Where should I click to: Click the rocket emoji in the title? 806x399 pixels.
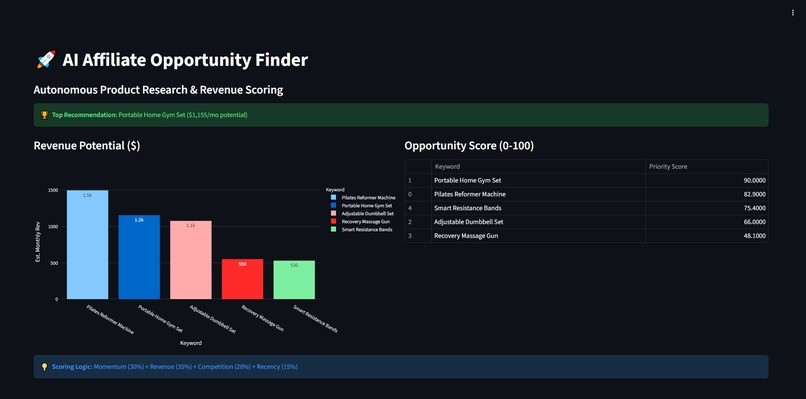[46, 60]
